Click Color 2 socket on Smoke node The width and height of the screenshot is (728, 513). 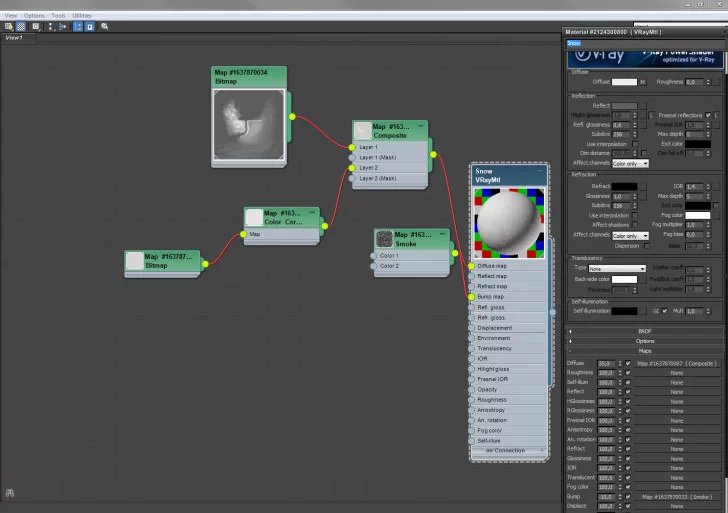(x=374, y=266)
